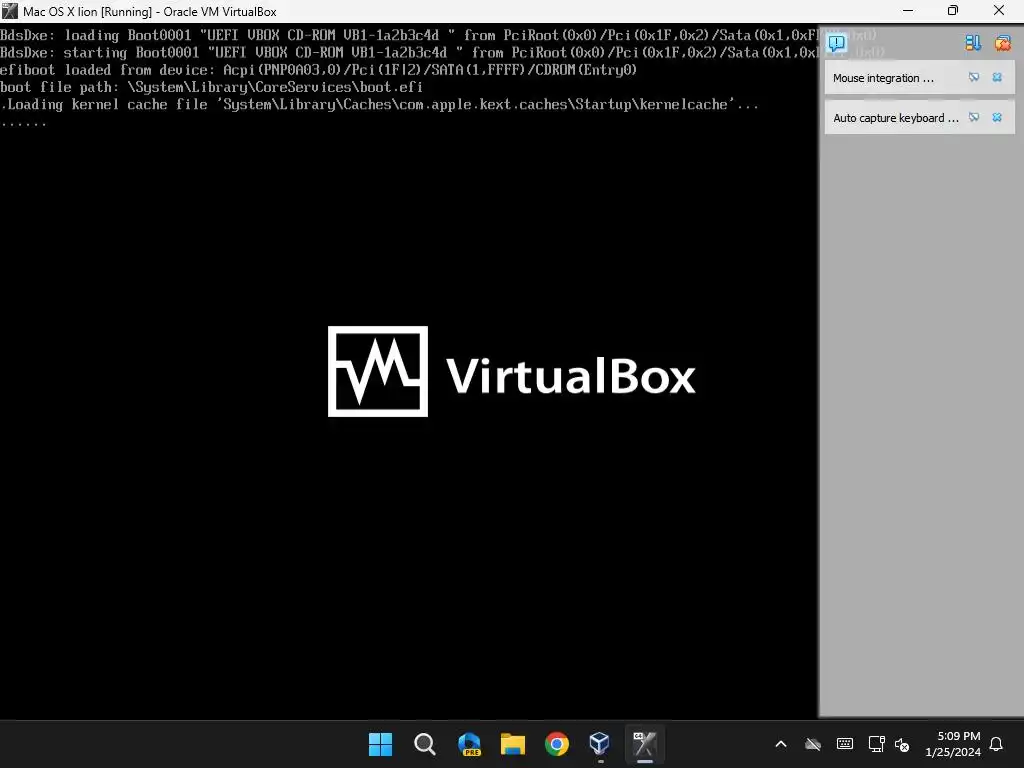Close the Mac OS X lion VM window
Image resolution: width=1024 pixels, height=768 pixels.
[x=999, y=11]
